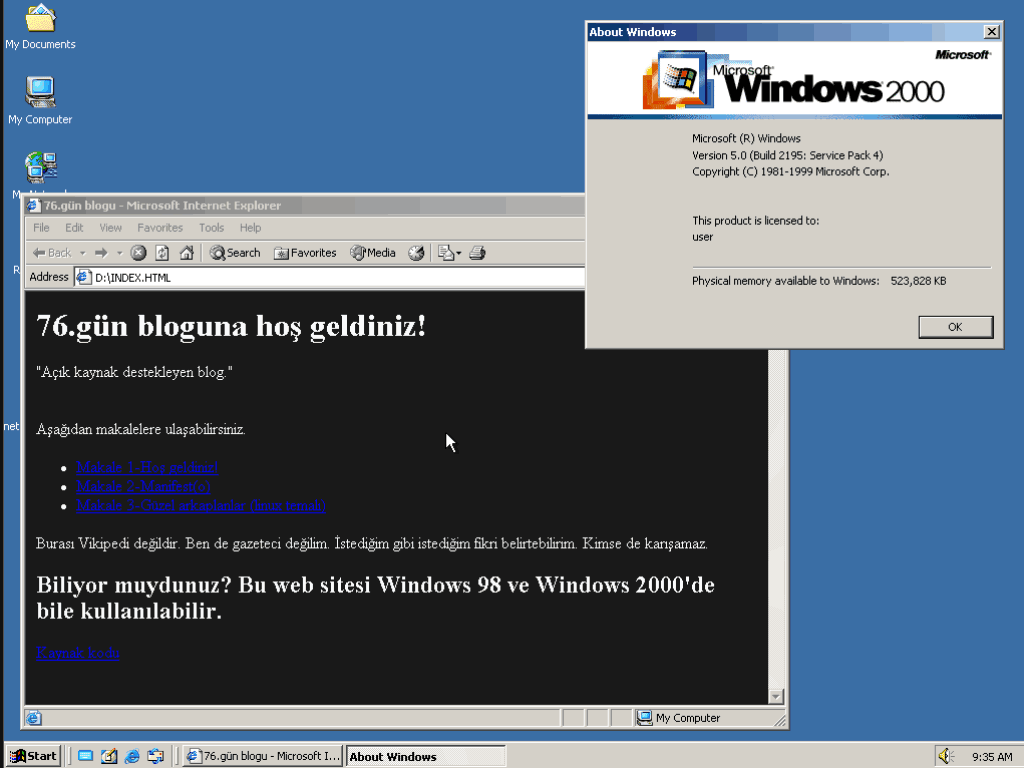
Task: Open the View menu
Action: pyautogui.click(x=110, y=228)
